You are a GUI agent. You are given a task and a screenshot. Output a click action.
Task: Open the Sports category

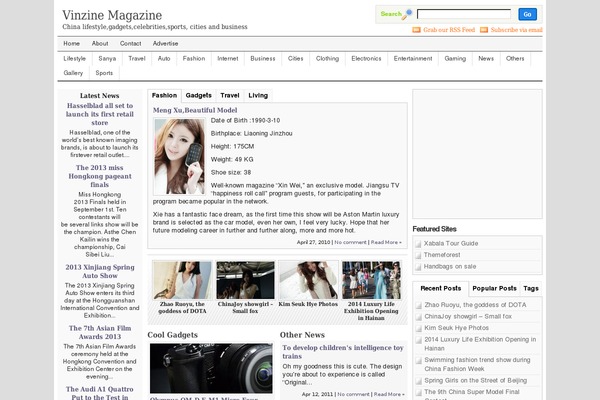point(104,73)
